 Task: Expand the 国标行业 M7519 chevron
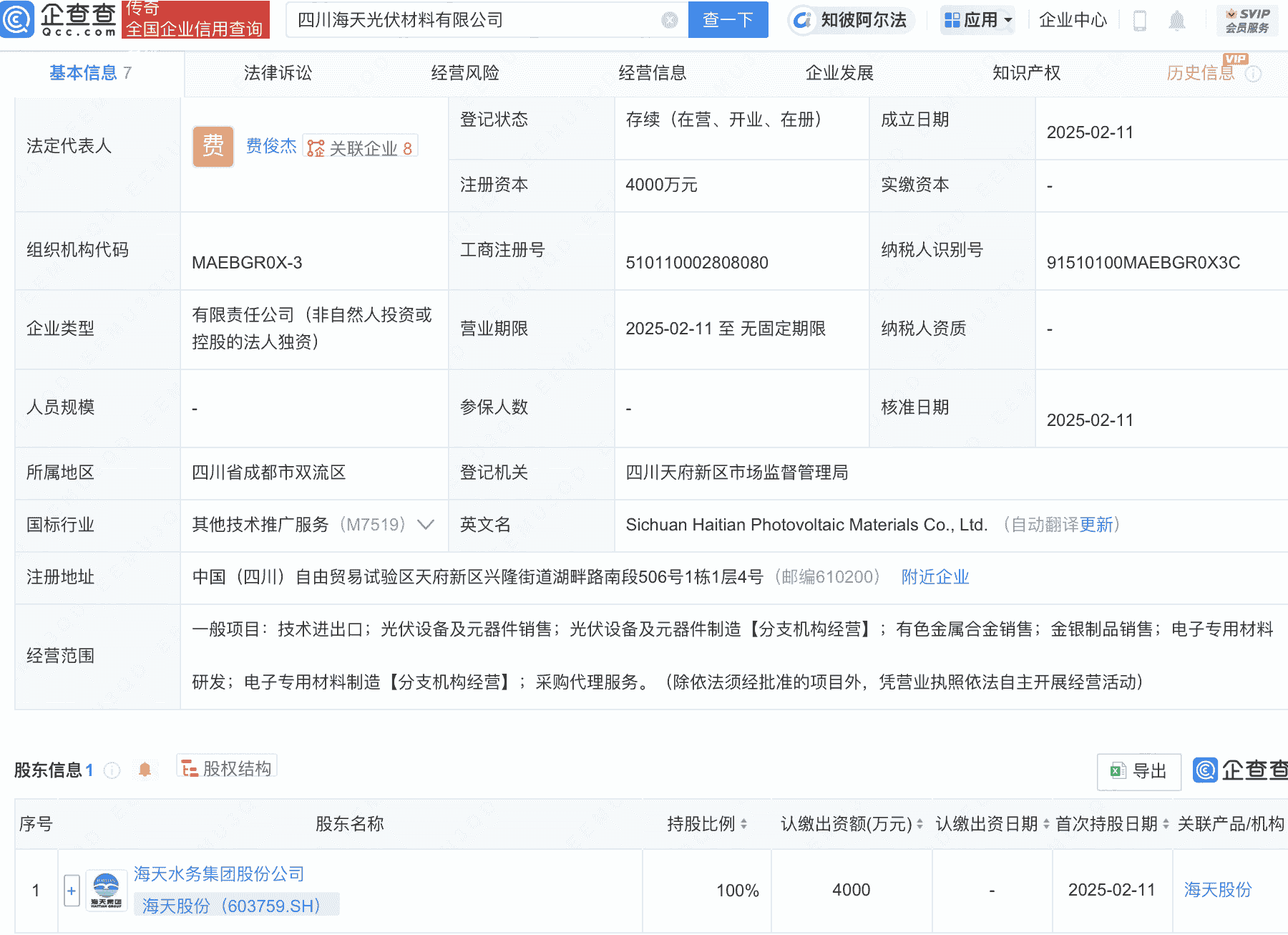(x=425, y=525)
